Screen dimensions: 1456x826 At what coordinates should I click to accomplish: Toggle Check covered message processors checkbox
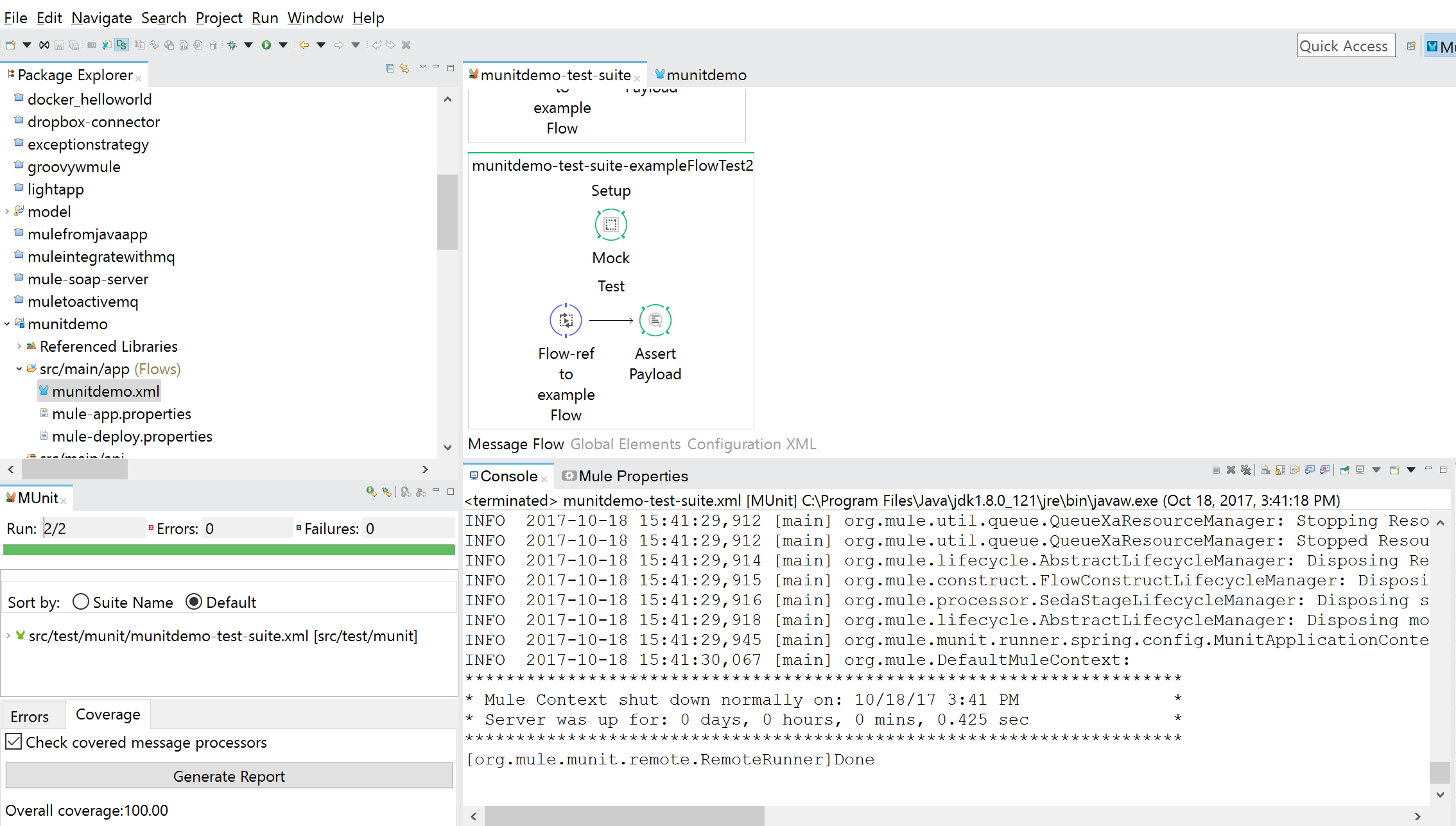[x=13, y=742]
